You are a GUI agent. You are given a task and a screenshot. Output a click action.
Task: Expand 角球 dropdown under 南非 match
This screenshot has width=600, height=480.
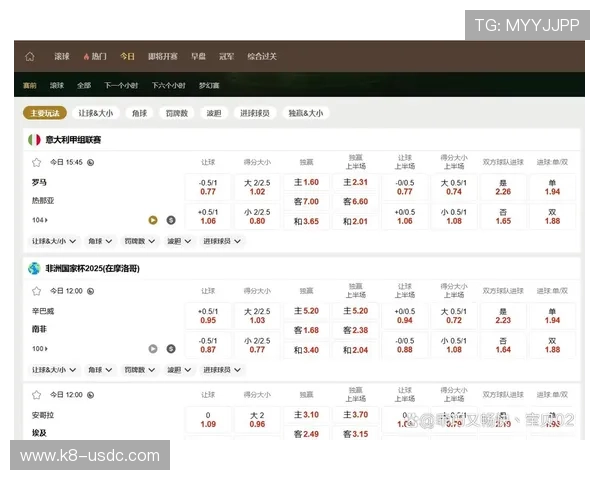(x=100, y=370)
